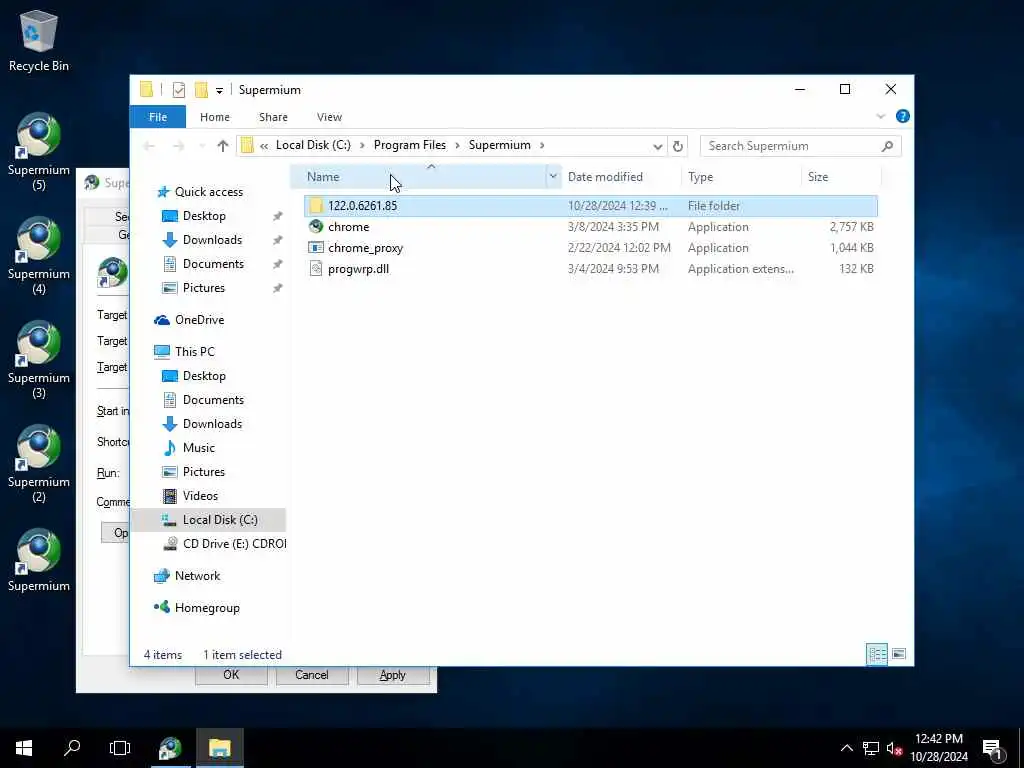
Task: Open the address bar history dropdown
Action: point(658,146)
